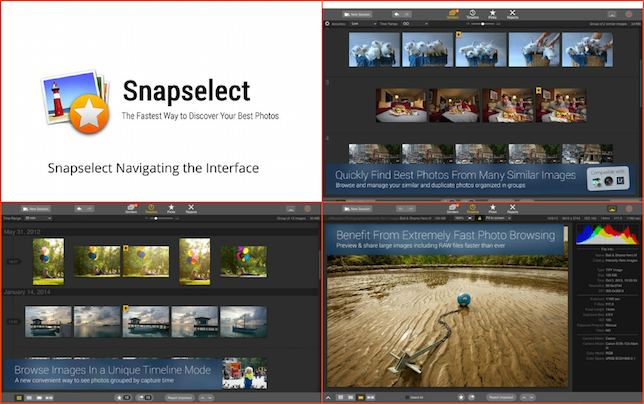
Task: Adjust thumbnail size slider in balloons timeline window
Action: click(x=161, y=218)
